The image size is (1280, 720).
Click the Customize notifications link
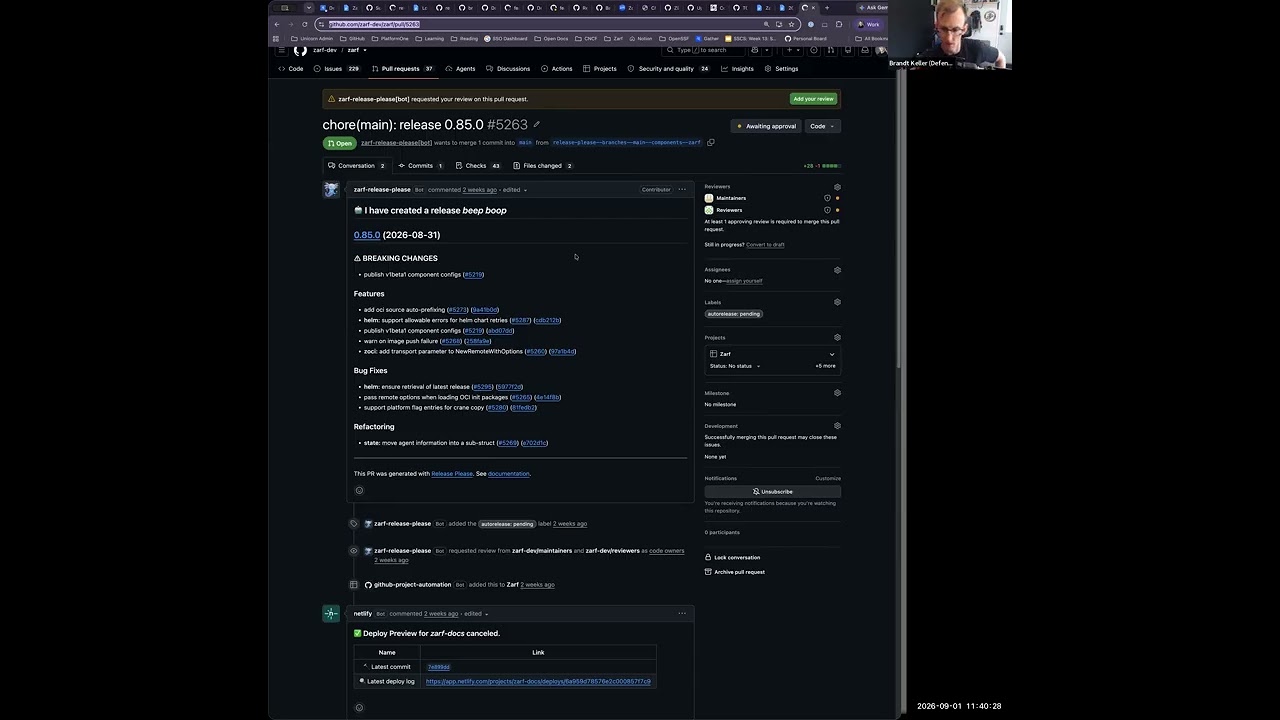[828, 479]
